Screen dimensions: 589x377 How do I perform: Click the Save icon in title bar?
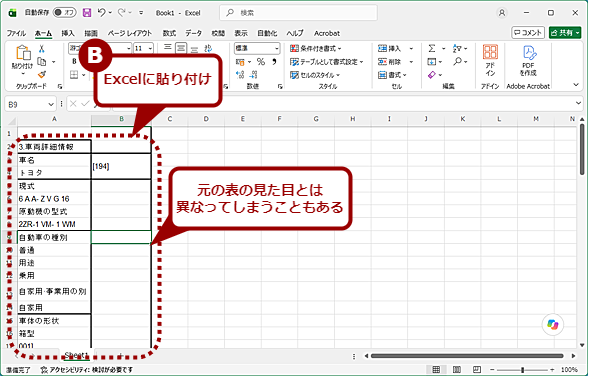(87, 13)
